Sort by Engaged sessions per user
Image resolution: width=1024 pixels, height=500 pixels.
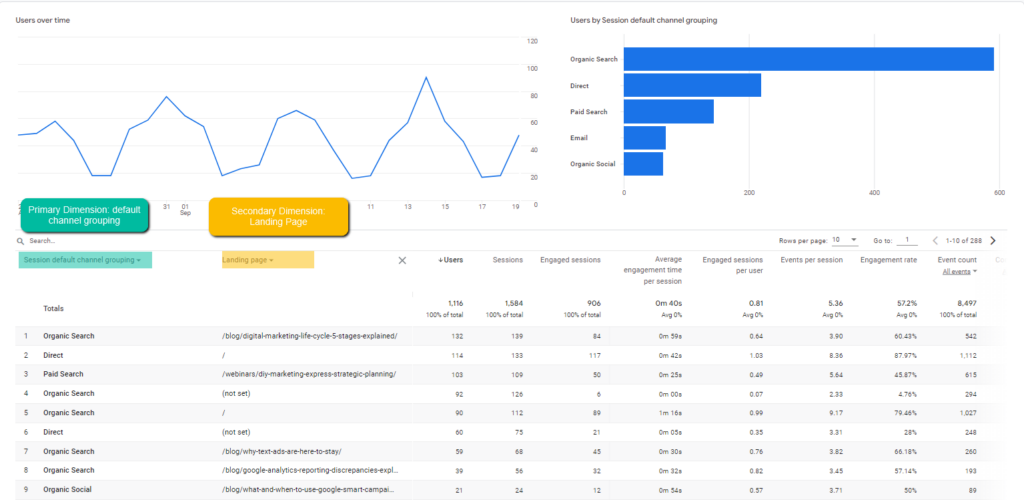(732, 265)
